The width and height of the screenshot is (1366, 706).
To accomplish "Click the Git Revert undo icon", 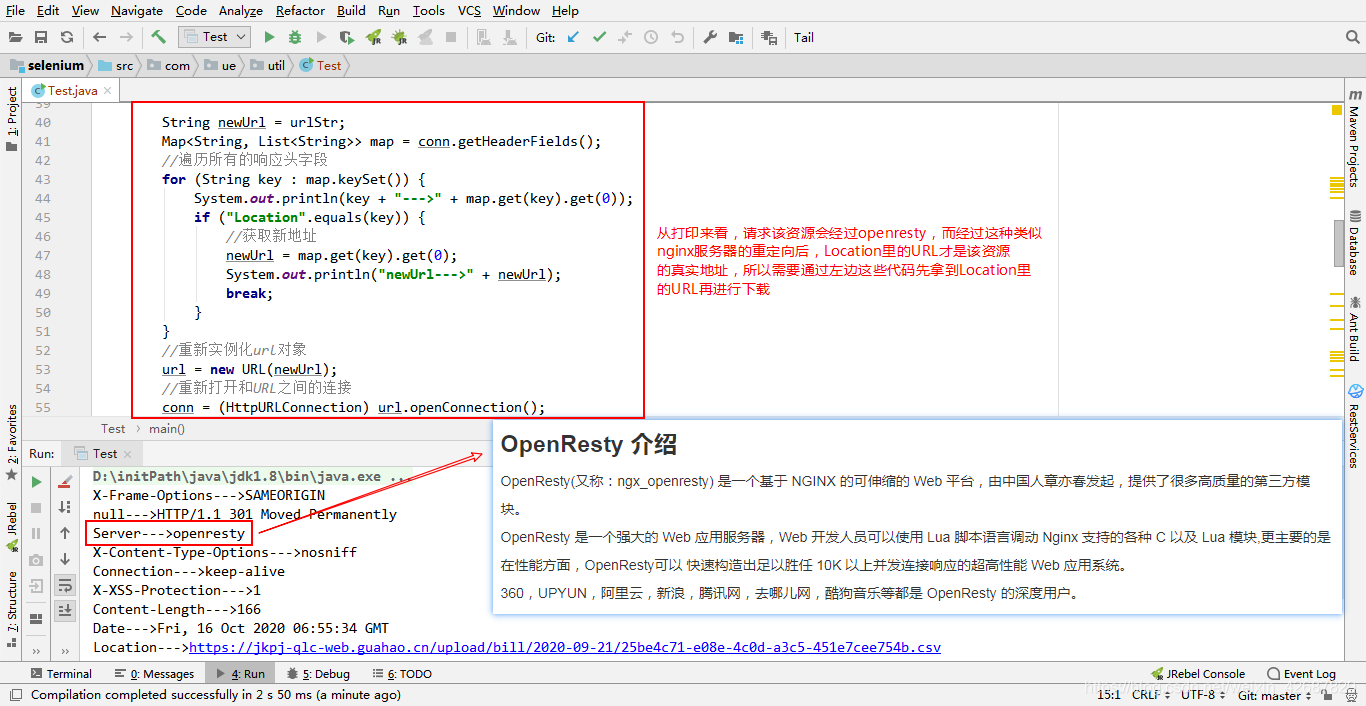I will 677,37.
